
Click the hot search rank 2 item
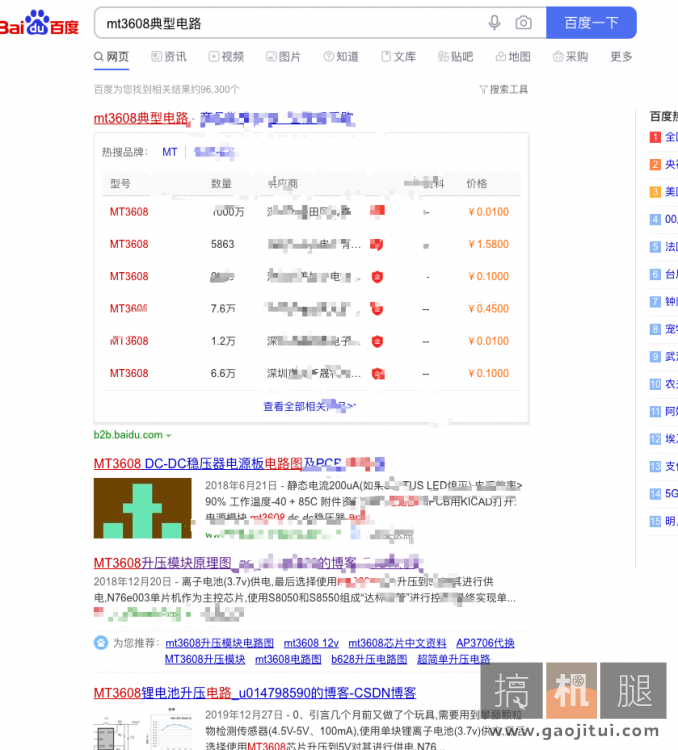tap(664, 165)
